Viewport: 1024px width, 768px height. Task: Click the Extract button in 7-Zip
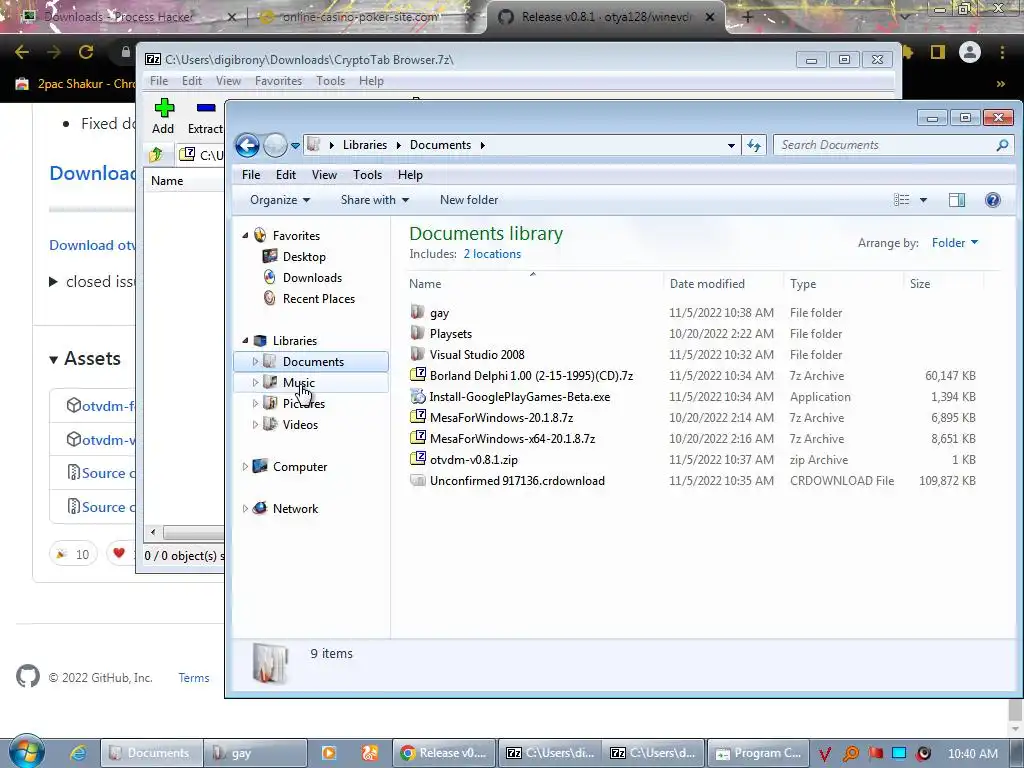pos(205,118)
